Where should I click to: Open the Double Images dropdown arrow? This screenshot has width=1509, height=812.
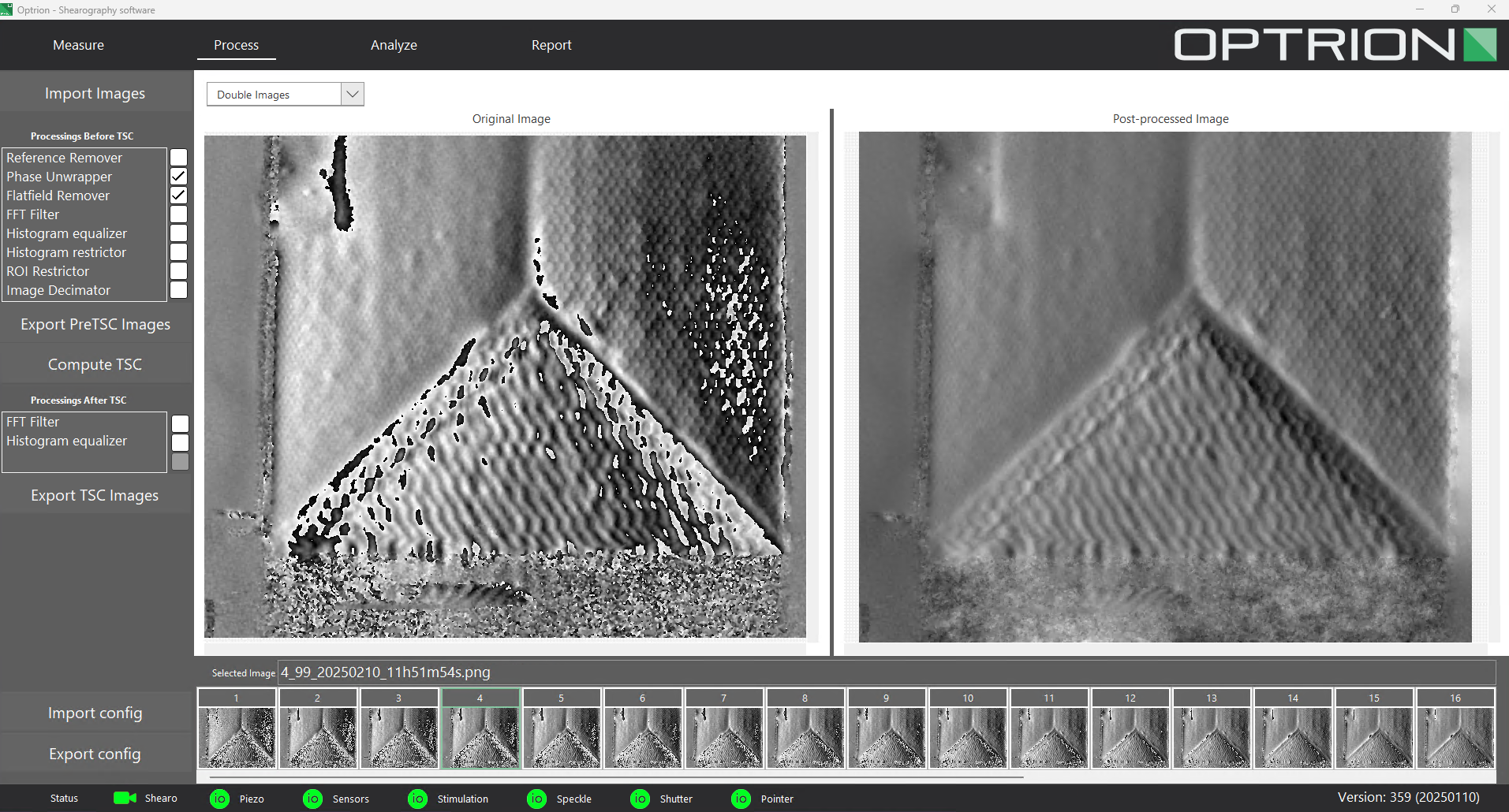click(353, 94)
